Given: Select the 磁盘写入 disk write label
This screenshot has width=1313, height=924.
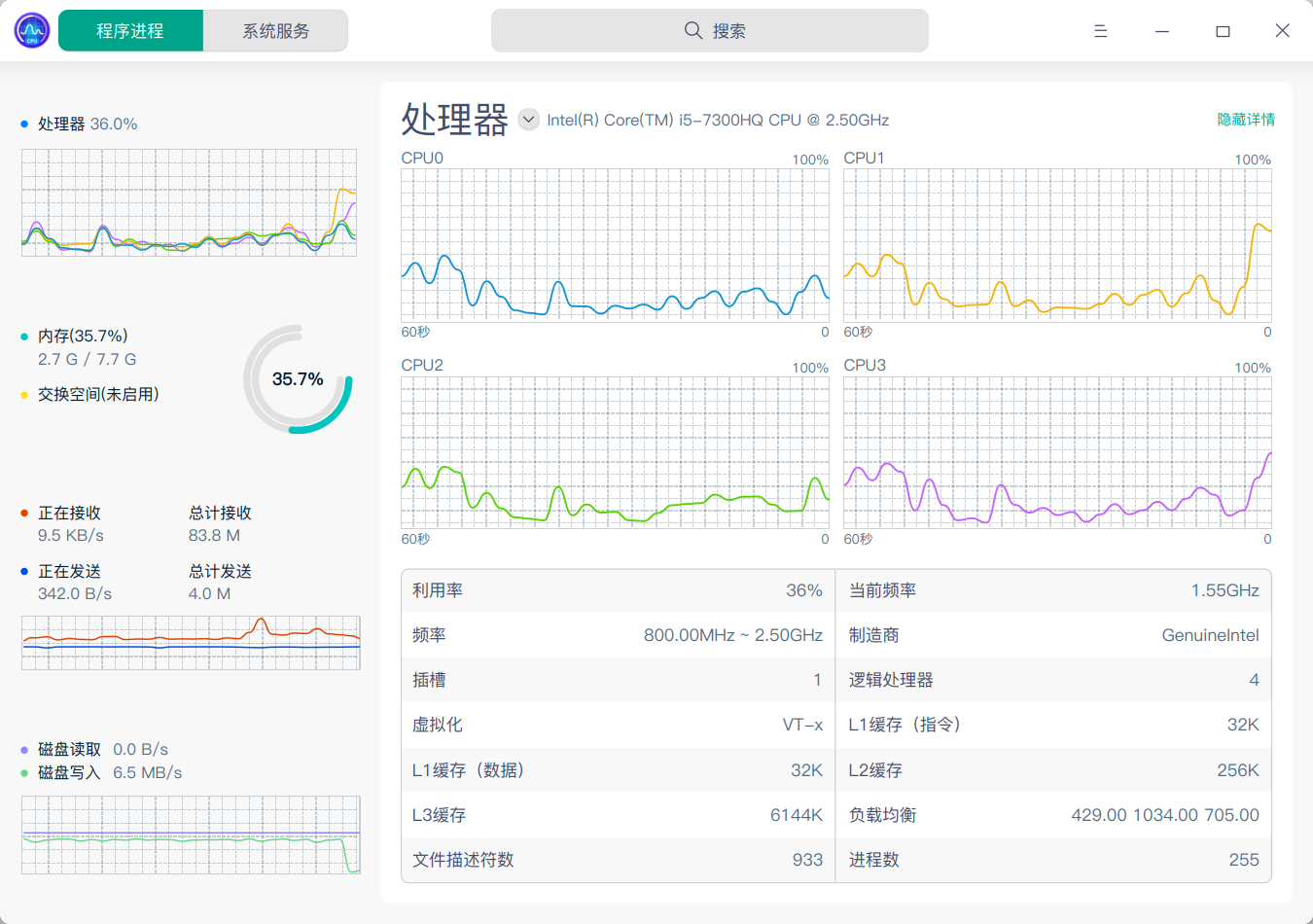Looking at the screenshot, I should pyautogui.click(x=69, y=773).
